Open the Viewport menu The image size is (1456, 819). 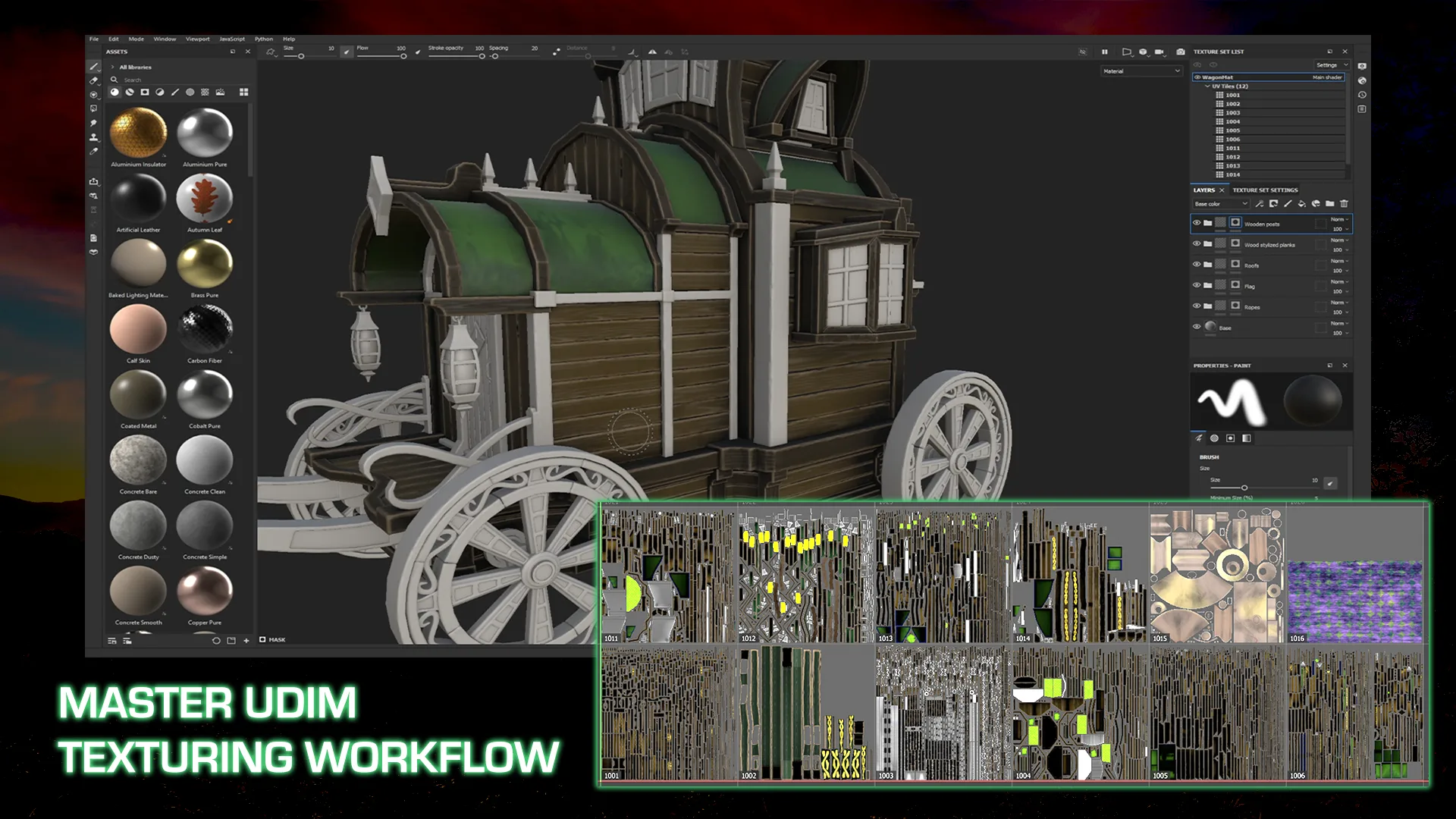tap(197, 39)
